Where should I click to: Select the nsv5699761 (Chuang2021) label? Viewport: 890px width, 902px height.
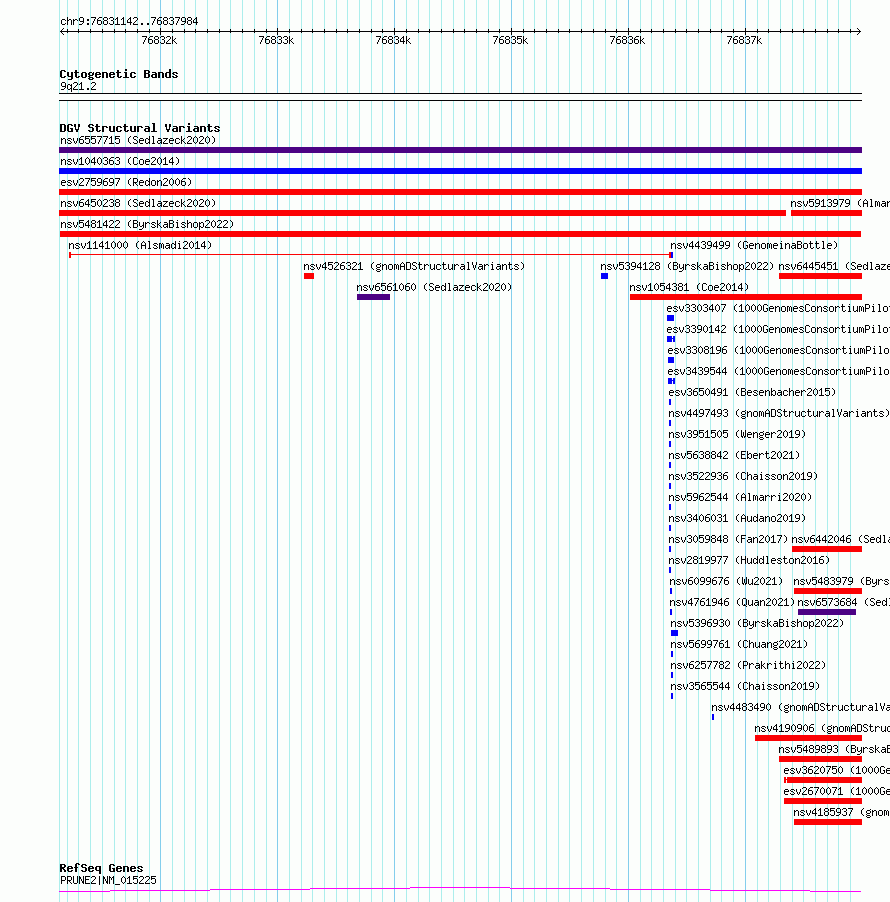point(739,644)
